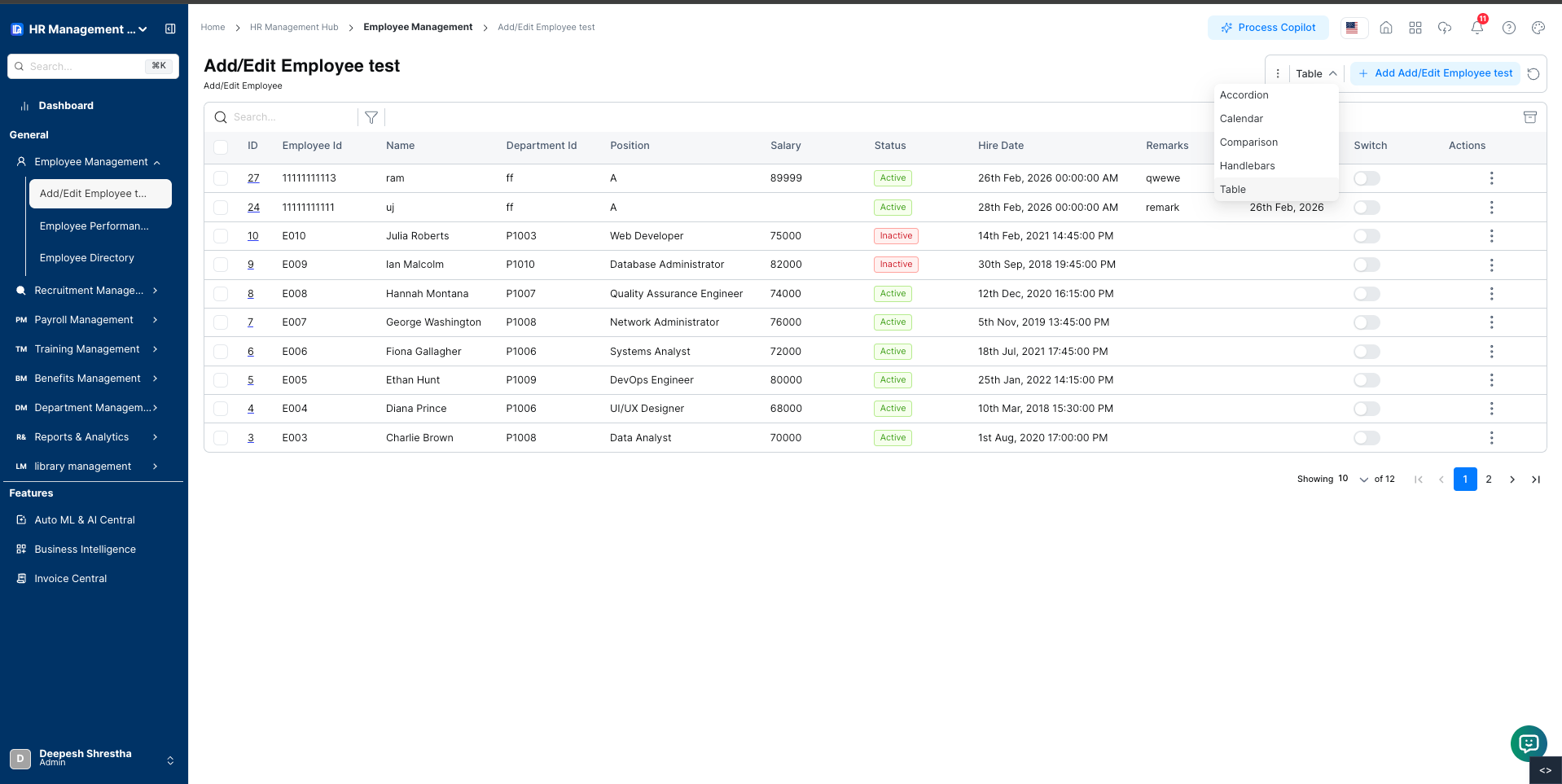The height and width of the screenshot is (784, 1562).
Task: Click the Add Add/Edit Employee test button
Action: tap(1435, 73)
